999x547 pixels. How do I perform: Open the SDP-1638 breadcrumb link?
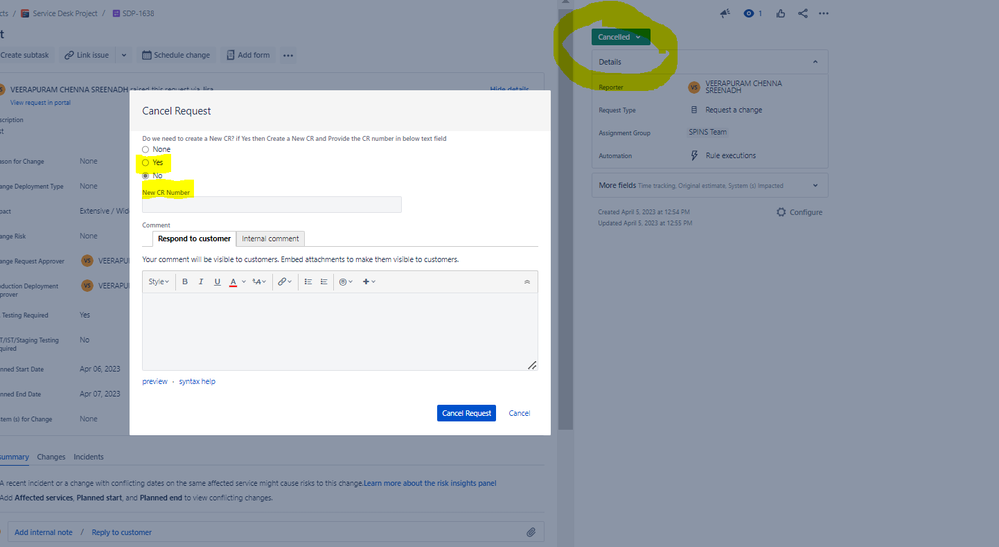[x=138, y=13]
